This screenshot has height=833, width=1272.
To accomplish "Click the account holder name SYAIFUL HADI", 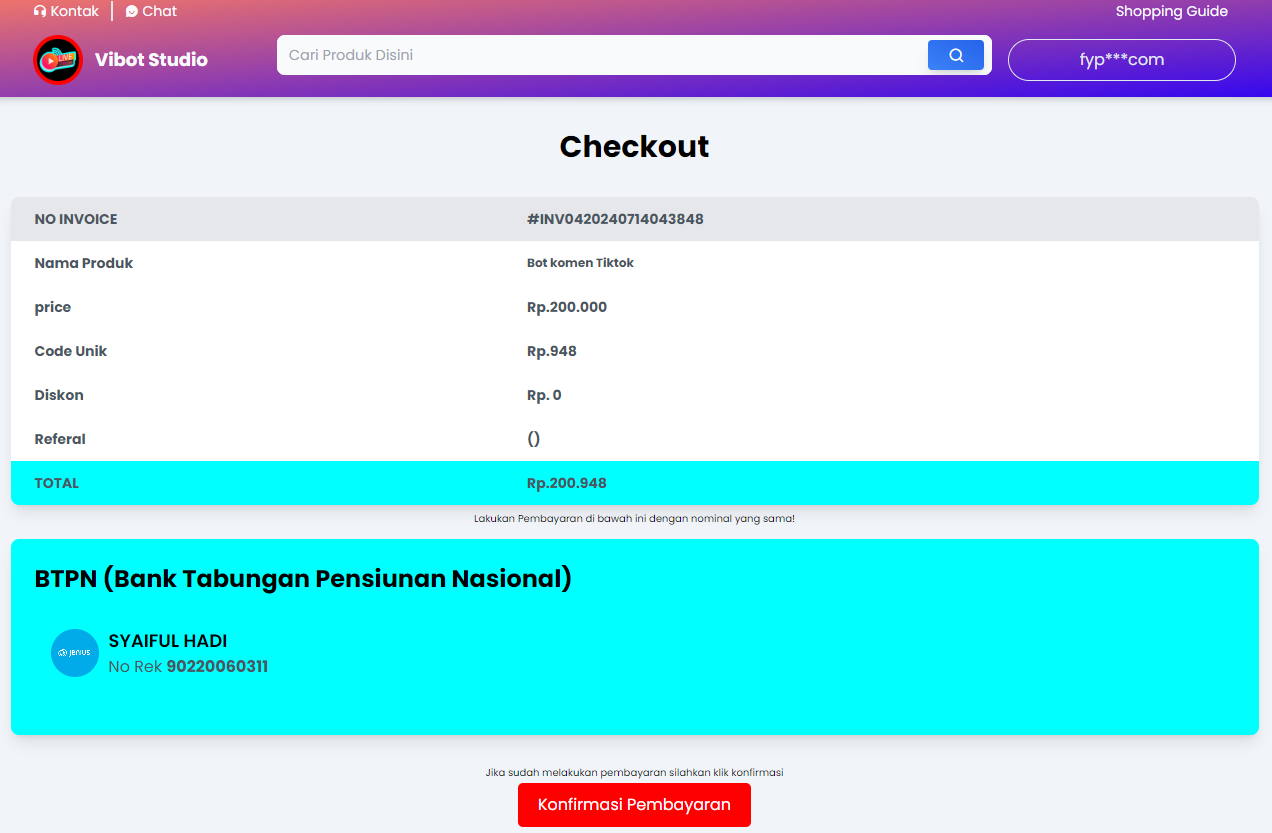I will [168, 641].
